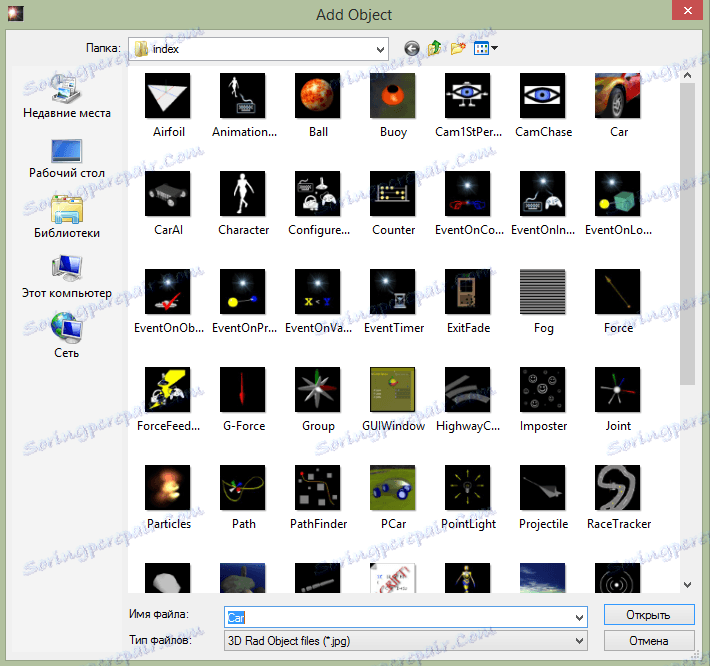Screen dimensions: 710x666
Task: Select the Particles object icon
Action: click(x=168, y=488)
